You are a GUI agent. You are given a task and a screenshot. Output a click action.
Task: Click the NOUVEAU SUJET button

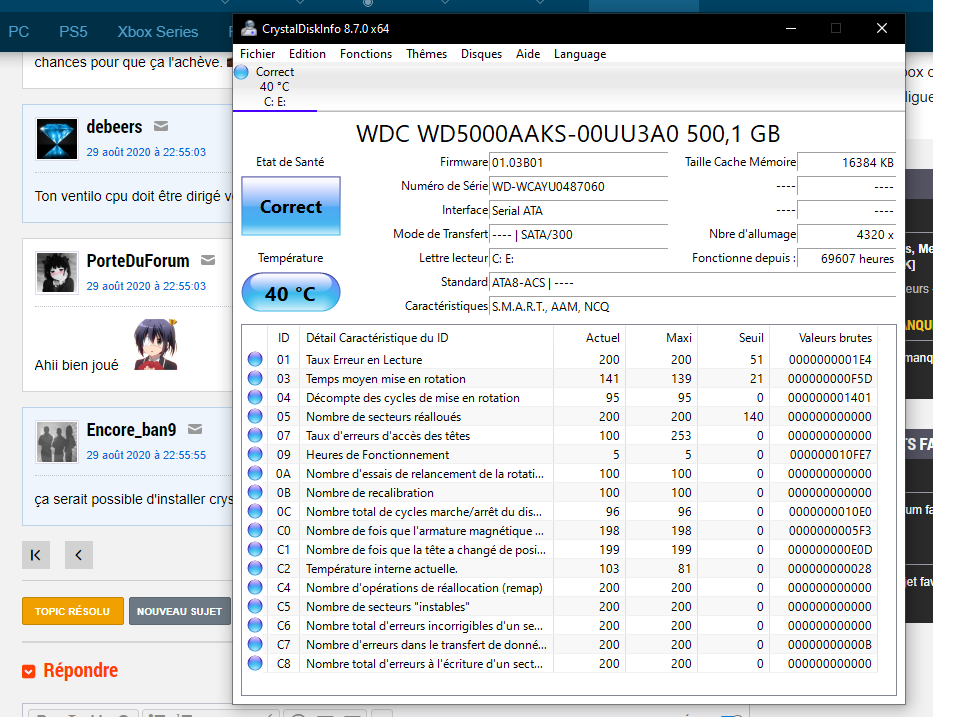(x=180, y=611)
